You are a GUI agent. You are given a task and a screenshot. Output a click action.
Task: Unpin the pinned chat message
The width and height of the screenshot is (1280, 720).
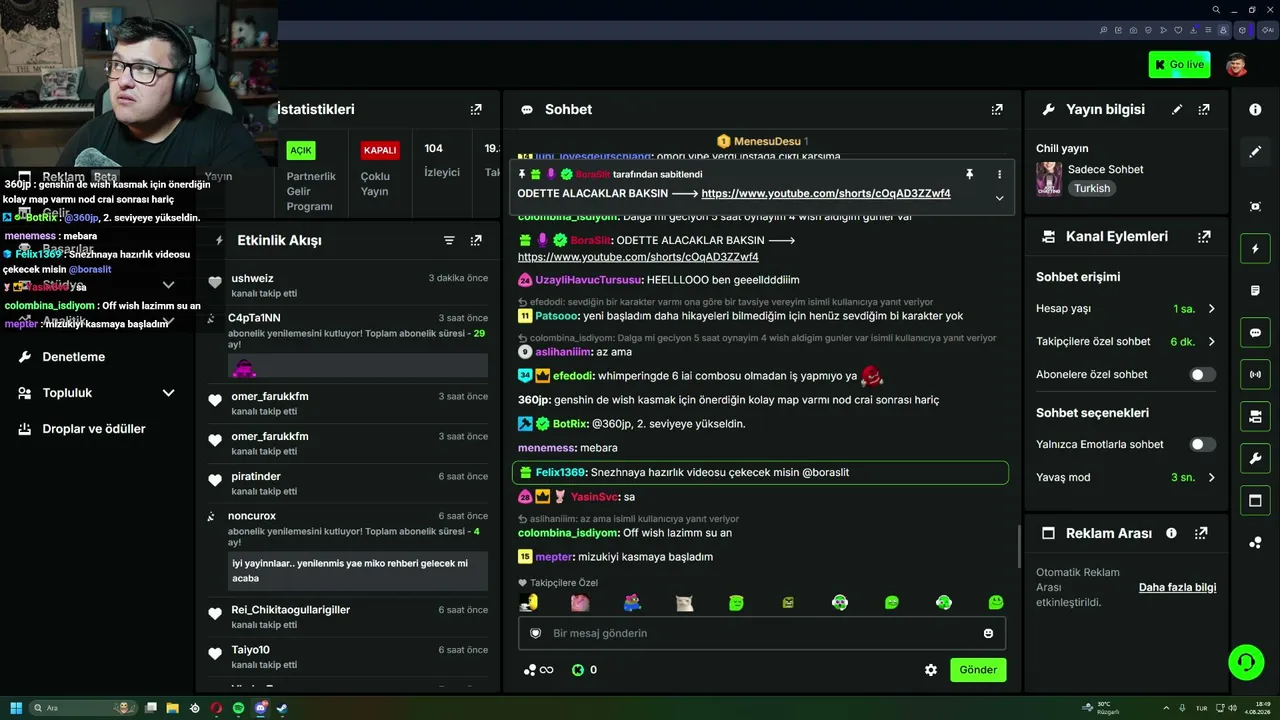[x=969, y=174]
